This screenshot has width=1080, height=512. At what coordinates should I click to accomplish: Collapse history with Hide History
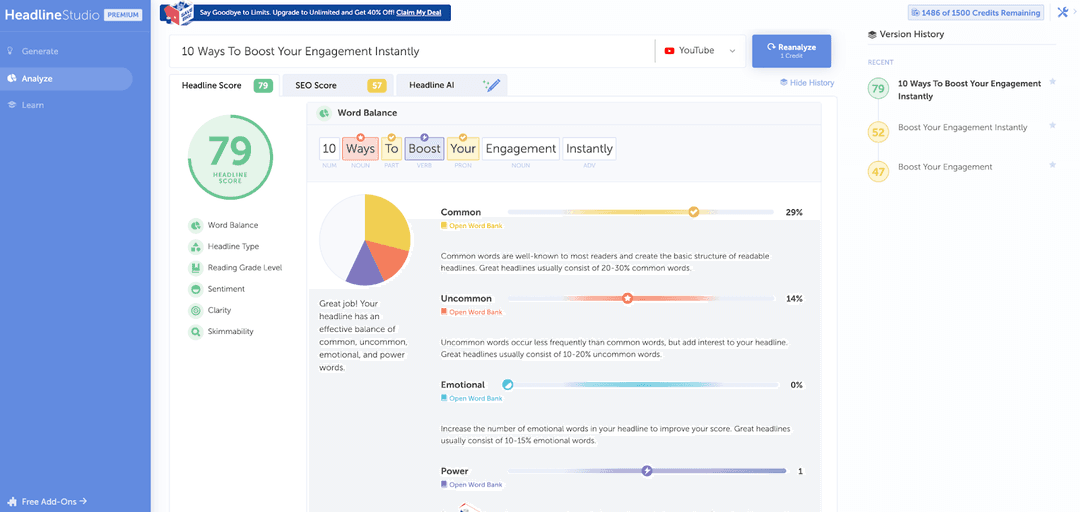806,83
